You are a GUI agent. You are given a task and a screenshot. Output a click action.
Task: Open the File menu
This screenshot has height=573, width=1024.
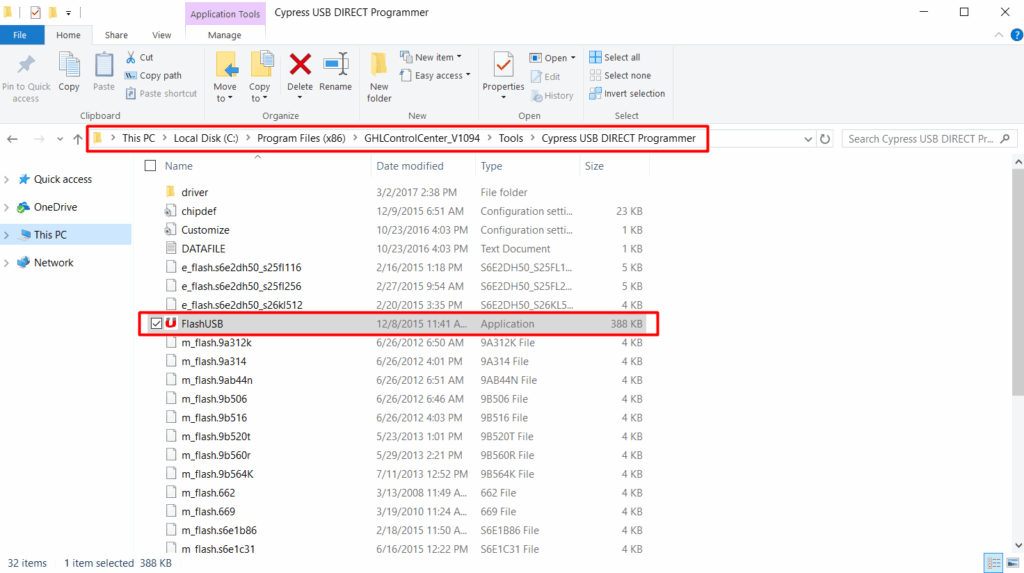20,35
